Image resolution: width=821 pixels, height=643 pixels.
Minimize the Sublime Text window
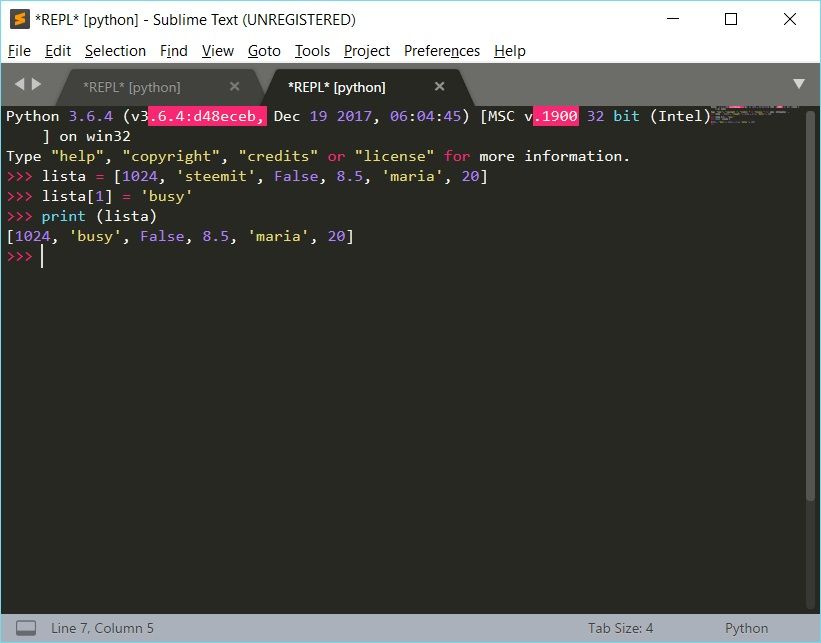673,19
